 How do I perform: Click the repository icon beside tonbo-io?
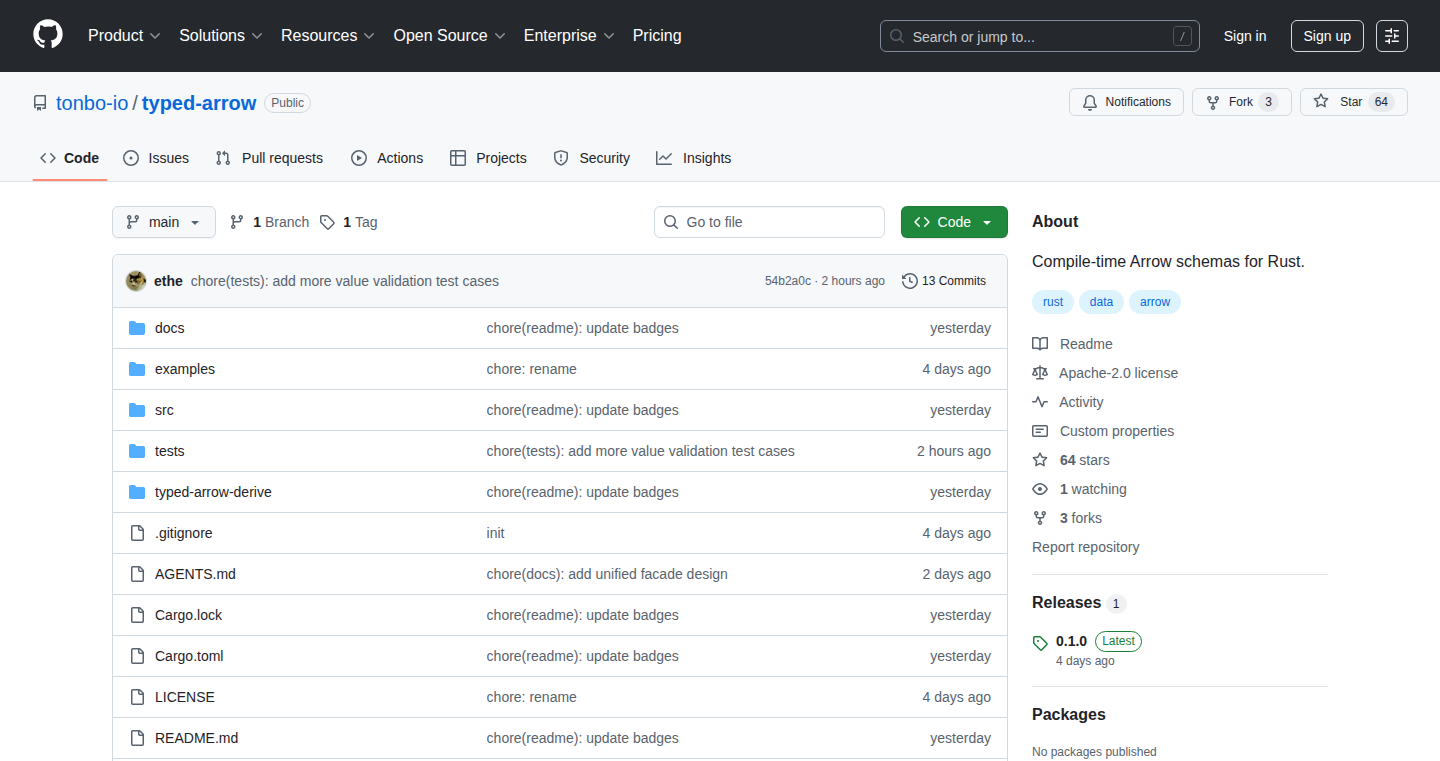coord(40,103)
